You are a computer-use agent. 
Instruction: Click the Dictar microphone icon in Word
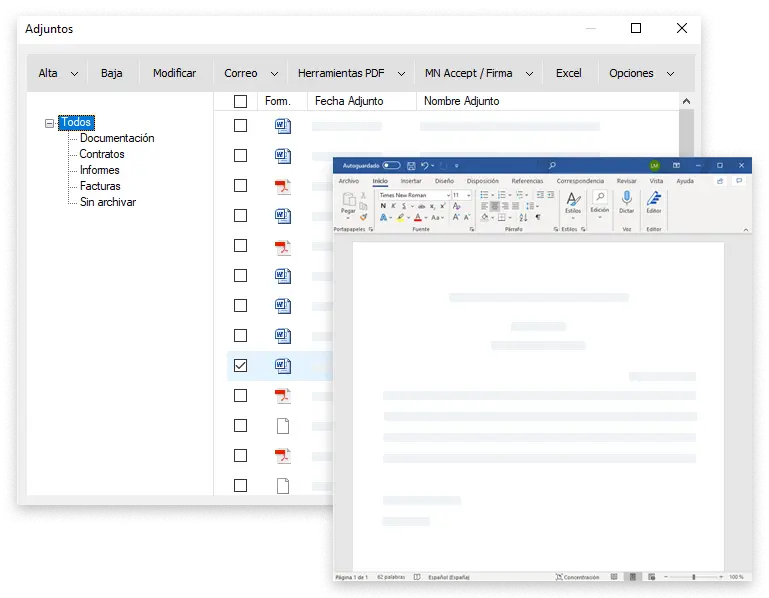[626, 199]
